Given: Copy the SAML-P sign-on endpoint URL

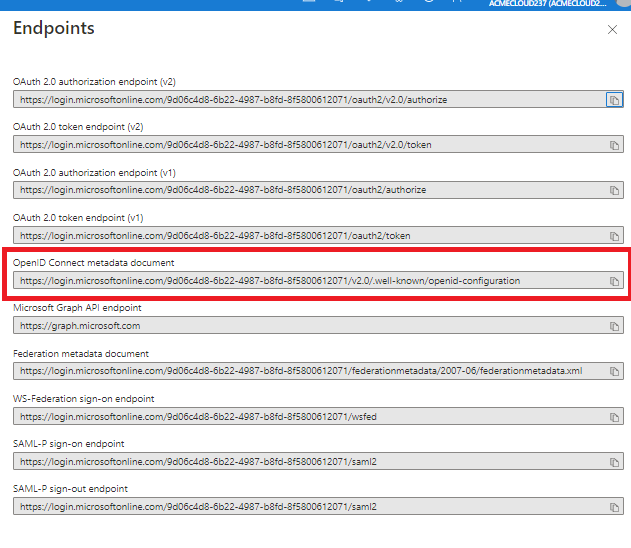Looking at the screenshot, I should (x=614, y=461).
